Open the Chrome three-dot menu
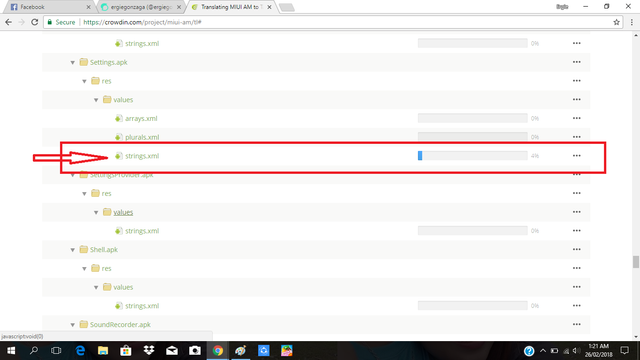This screenshot has height=360, width=640. [632, 22]
